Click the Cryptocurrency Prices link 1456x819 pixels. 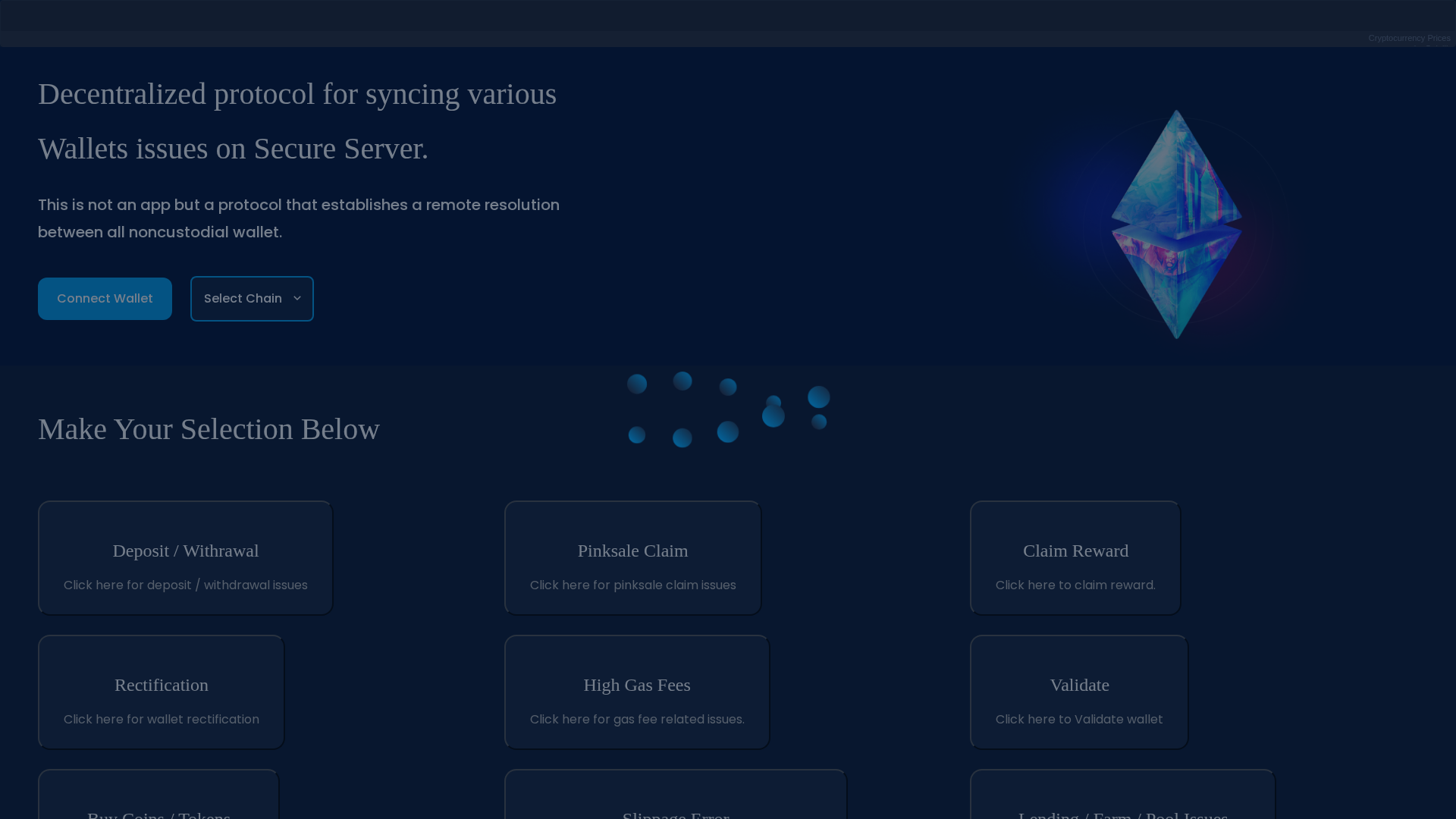click(x=1409, y=38)
